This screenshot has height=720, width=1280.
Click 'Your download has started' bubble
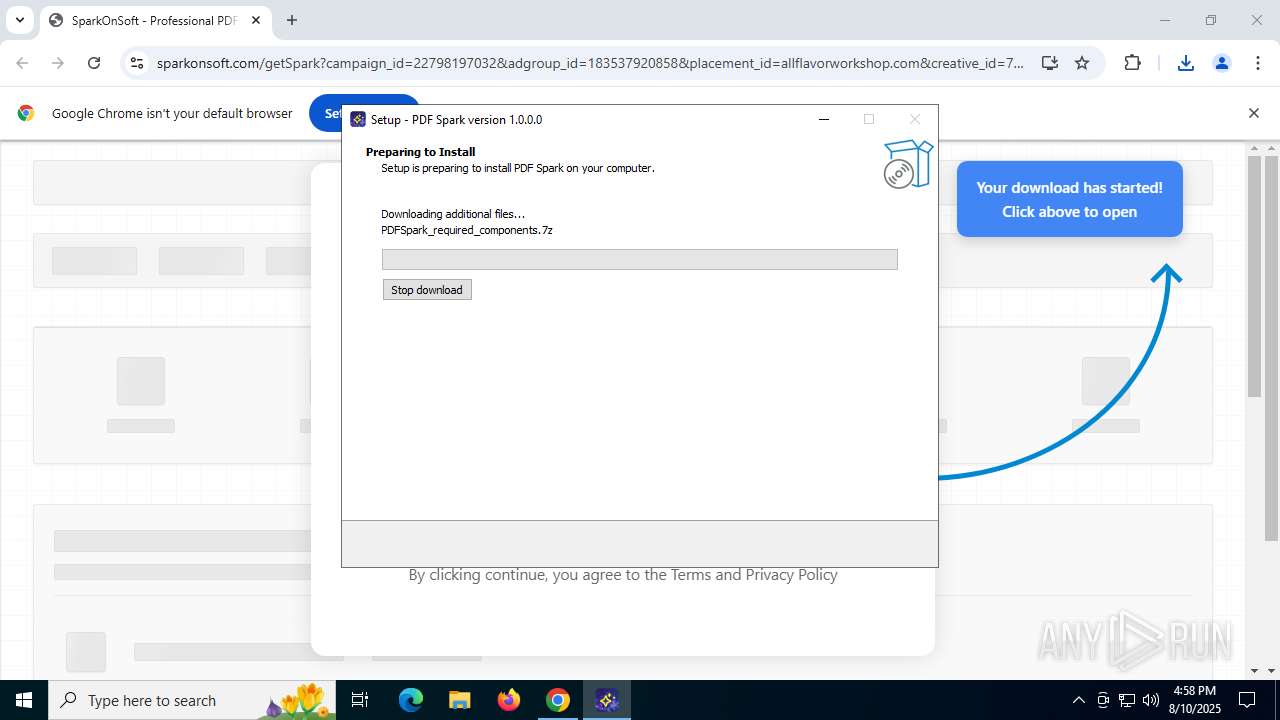coord(1070,199)
